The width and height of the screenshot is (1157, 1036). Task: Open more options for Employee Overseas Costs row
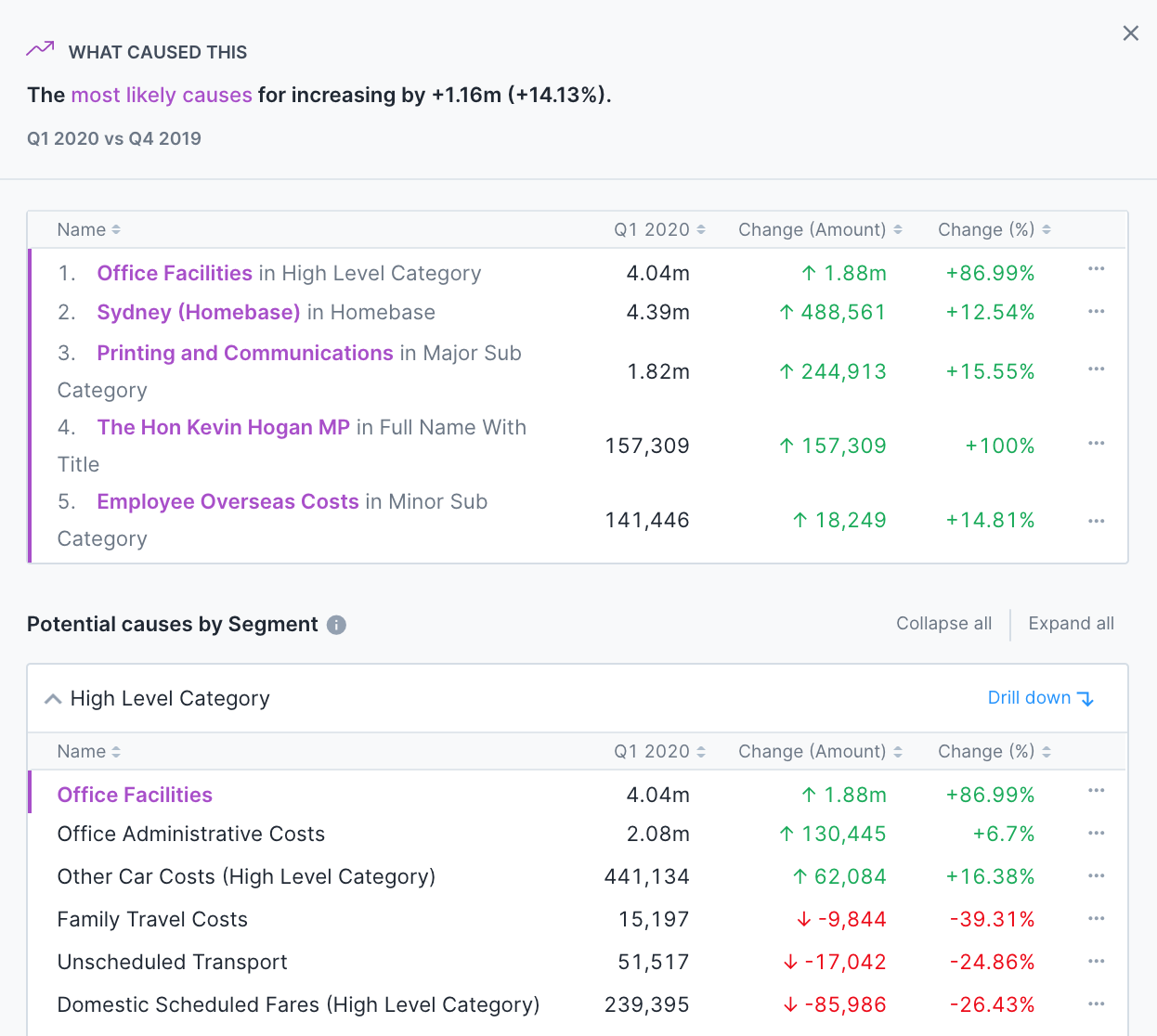[x=1096, y=522]
